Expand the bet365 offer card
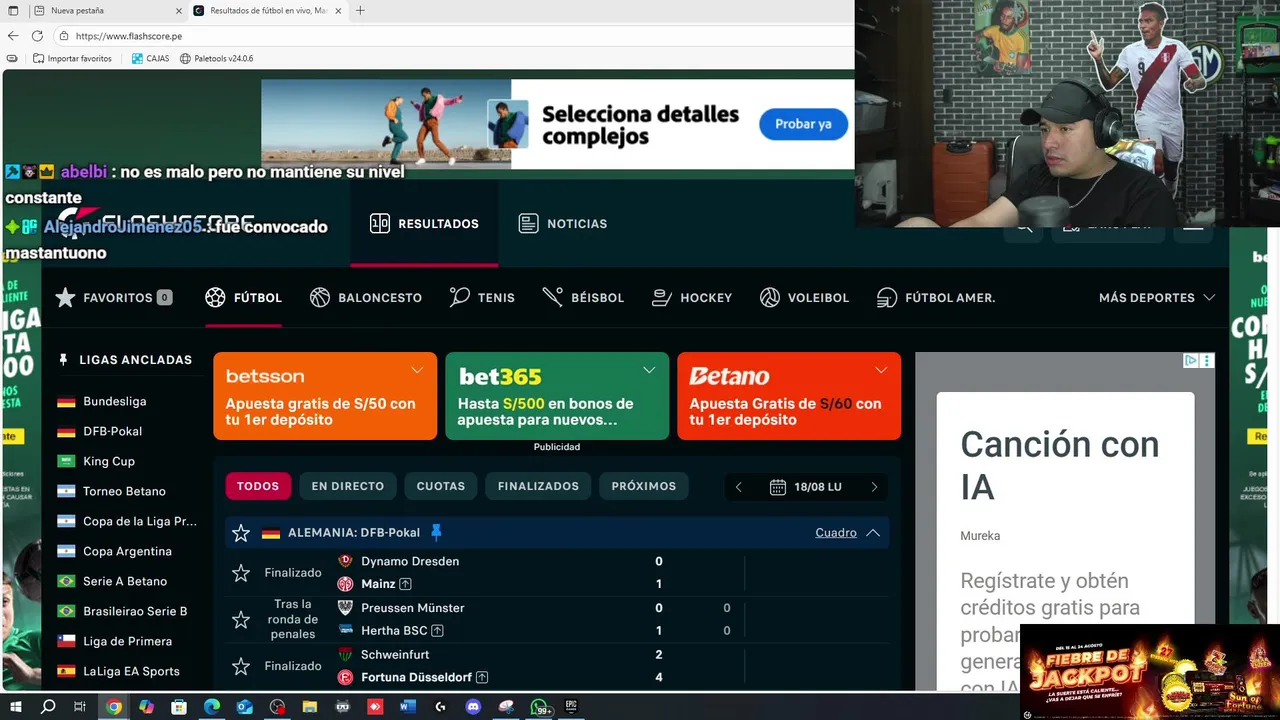 (x=649, y=370)
